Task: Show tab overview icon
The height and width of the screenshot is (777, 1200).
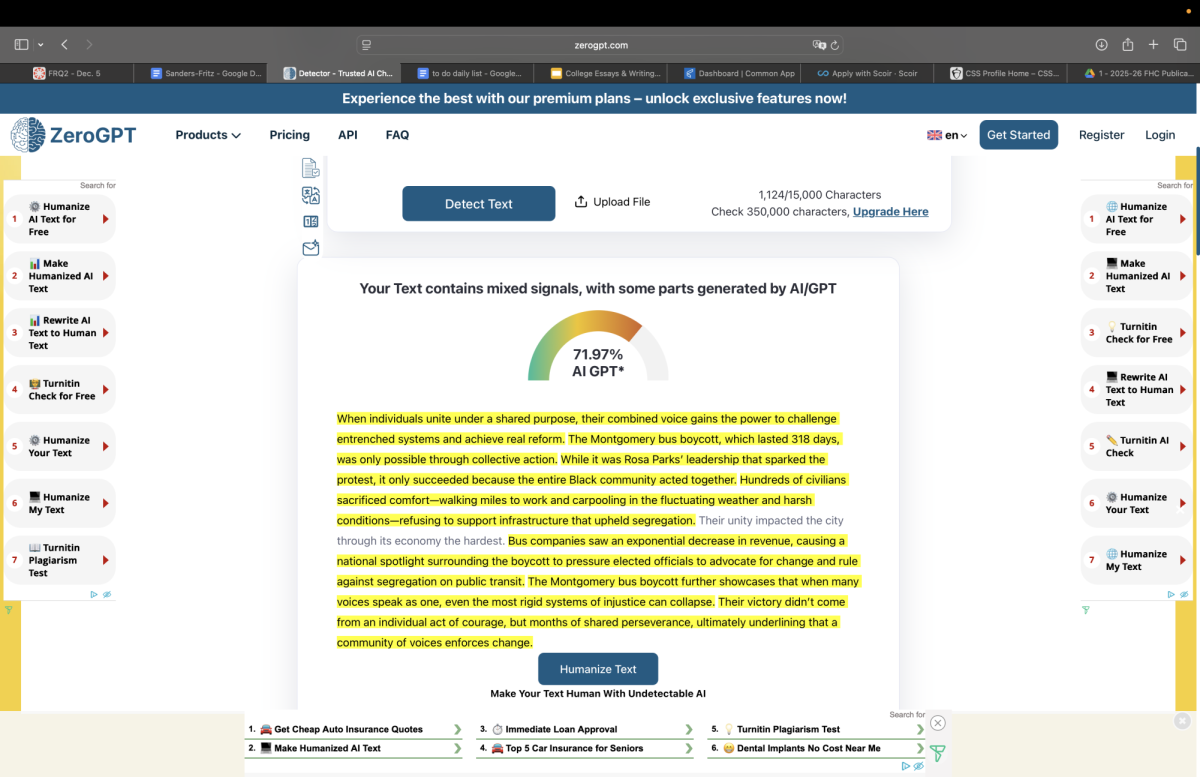Action: click(1180, 45)
